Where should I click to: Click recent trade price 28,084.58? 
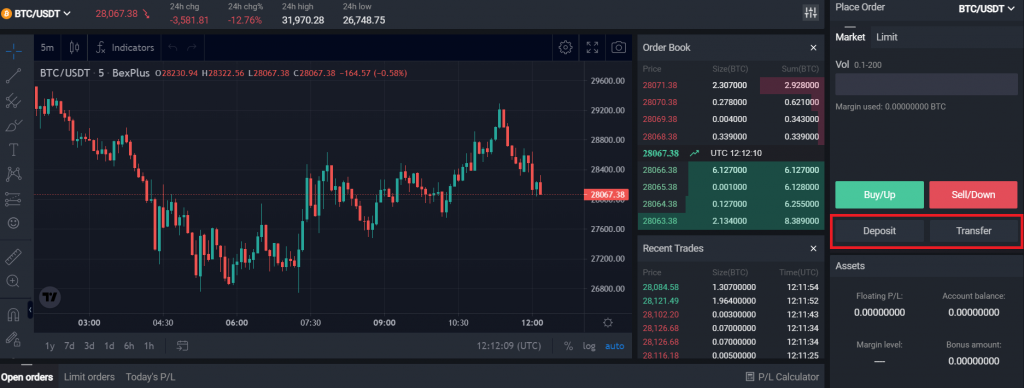click(660, 287)
